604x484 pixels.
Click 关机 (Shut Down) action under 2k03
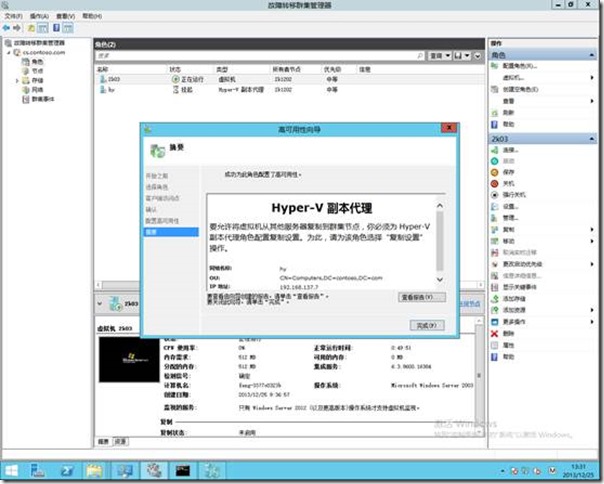click(508, 184)
